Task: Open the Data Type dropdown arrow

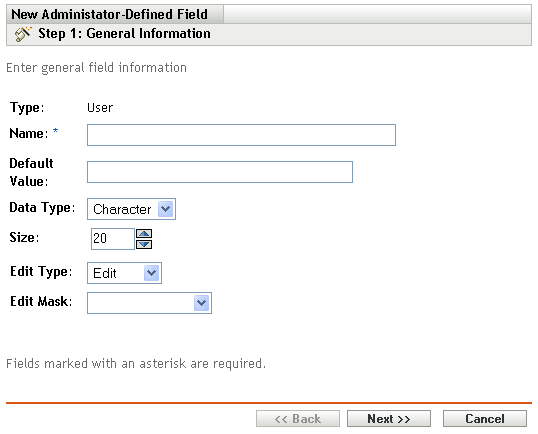Action: coord(166,209)
